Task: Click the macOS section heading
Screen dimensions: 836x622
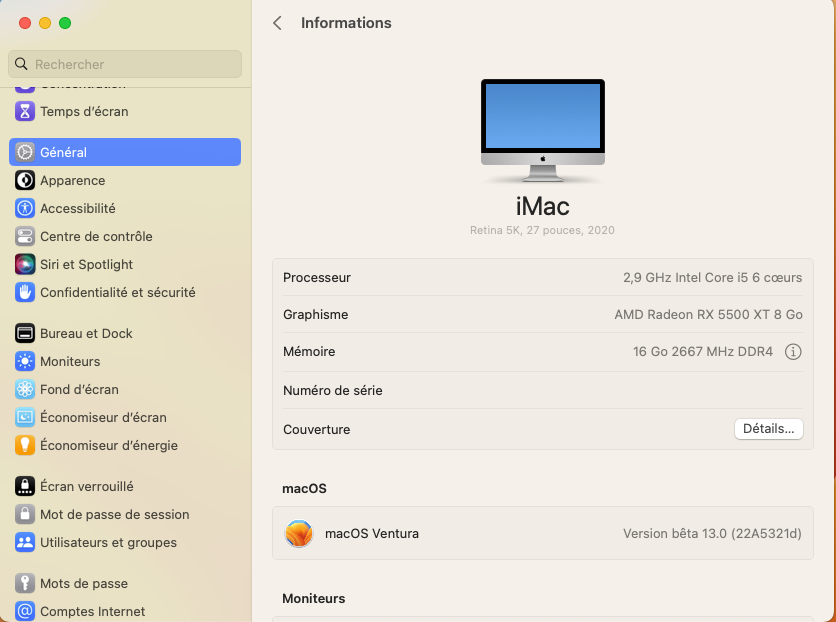Action: tap(304, 488)
